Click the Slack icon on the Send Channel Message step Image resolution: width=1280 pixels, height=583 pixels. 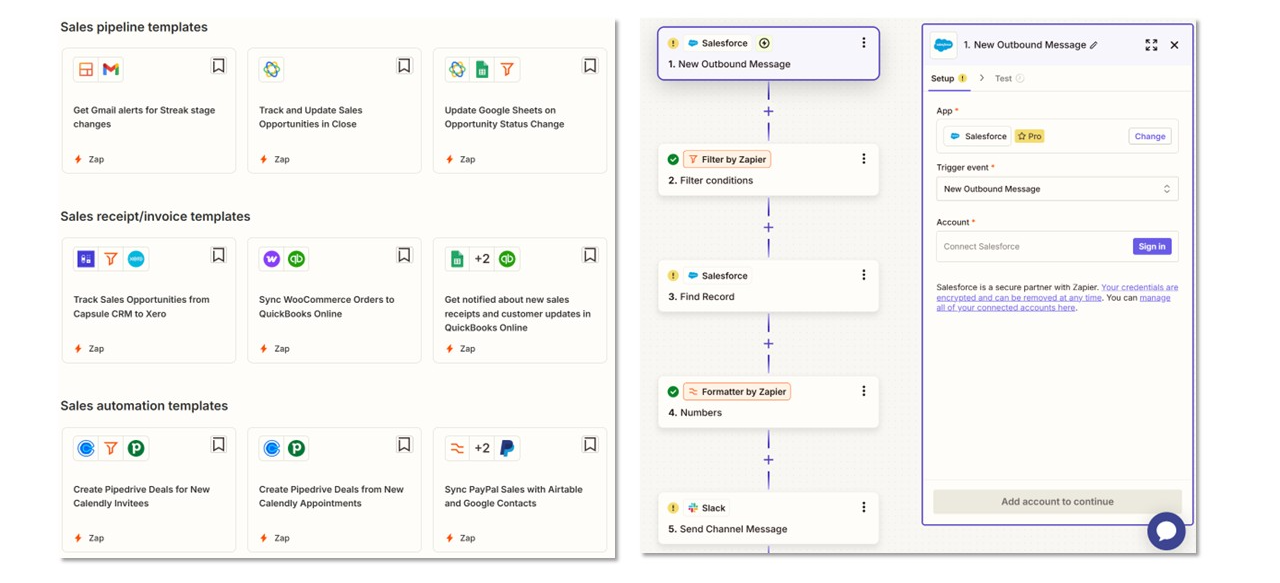point(692,508)
